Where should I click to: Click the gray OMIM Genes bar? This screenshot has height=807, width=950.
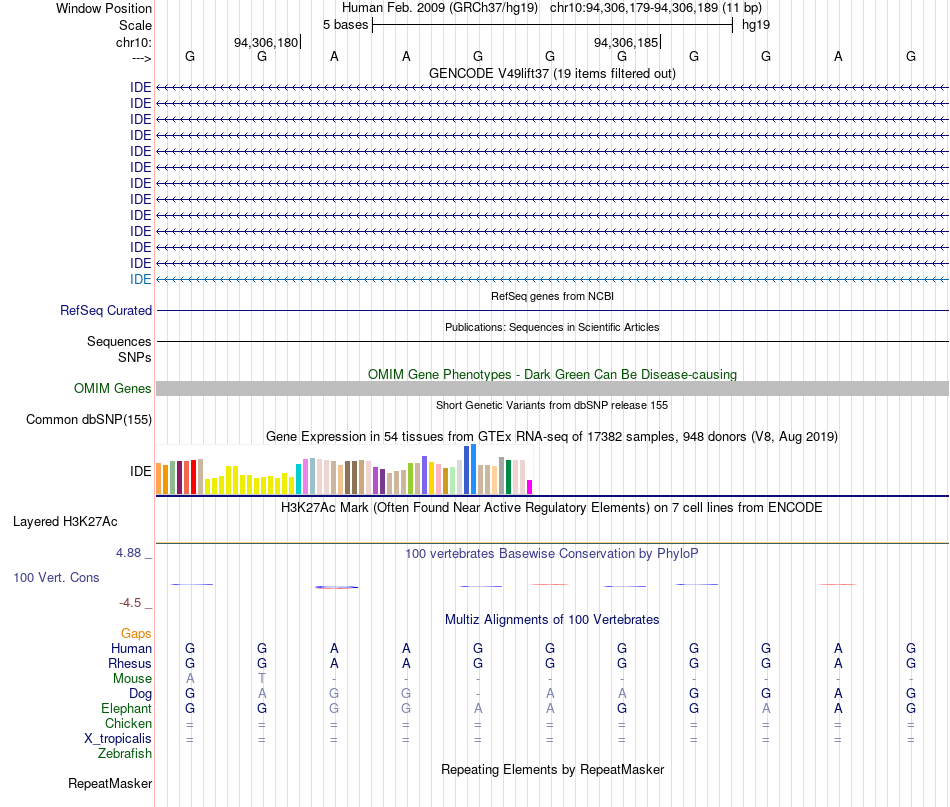tap(552, 388)
